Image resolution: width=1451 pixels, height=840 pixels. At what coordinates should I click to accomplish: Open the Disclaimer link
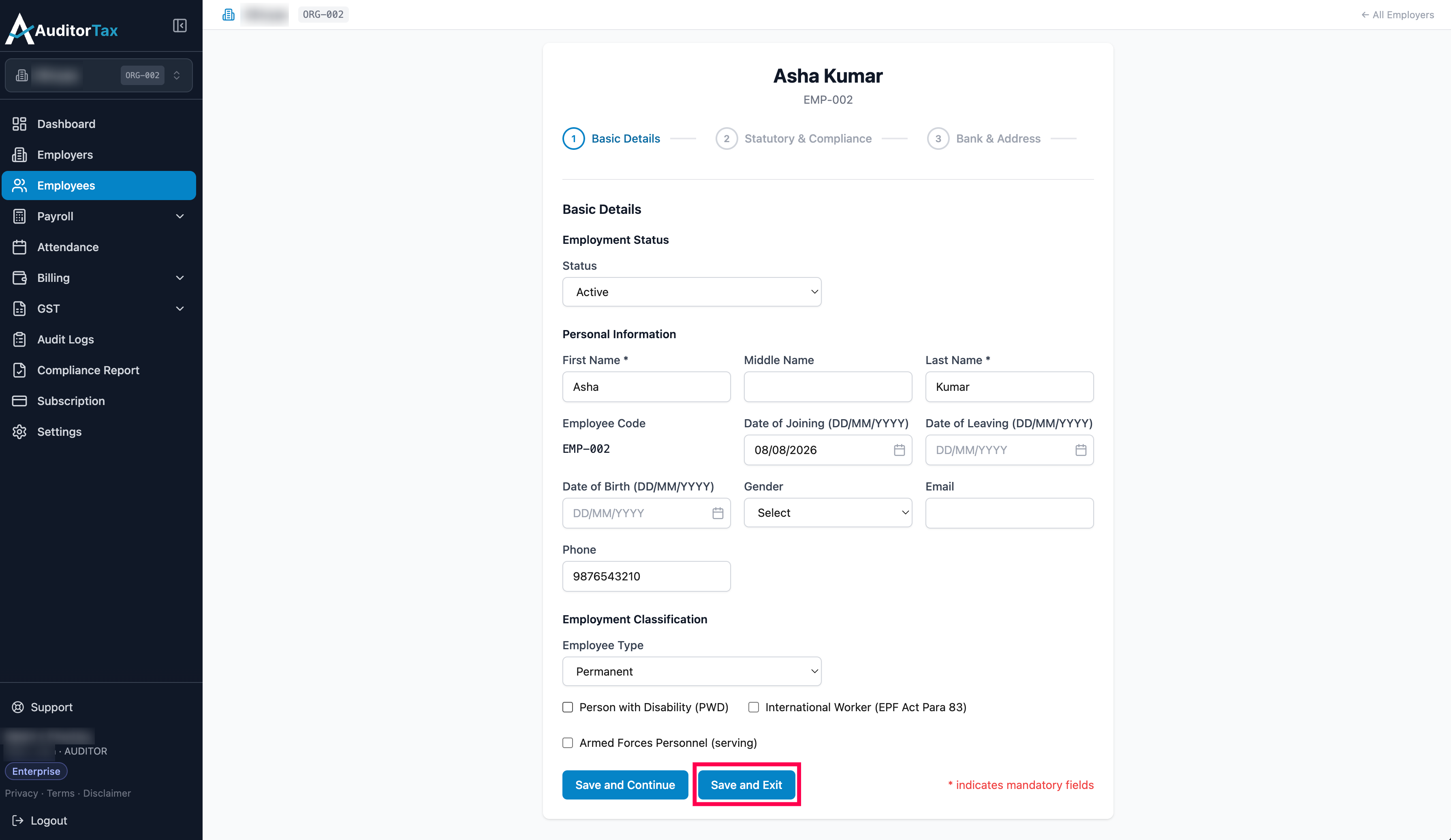107,793
